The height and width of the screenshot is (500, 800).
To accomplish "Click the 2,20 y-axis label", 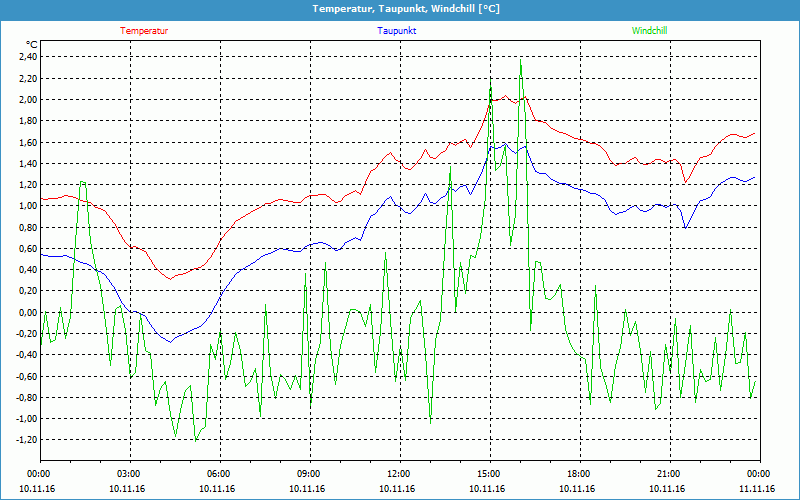I will click(28, 78).
